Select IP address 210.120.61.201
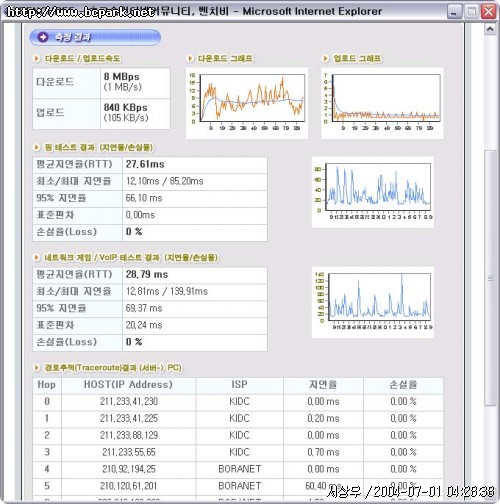 pos(129,486)
